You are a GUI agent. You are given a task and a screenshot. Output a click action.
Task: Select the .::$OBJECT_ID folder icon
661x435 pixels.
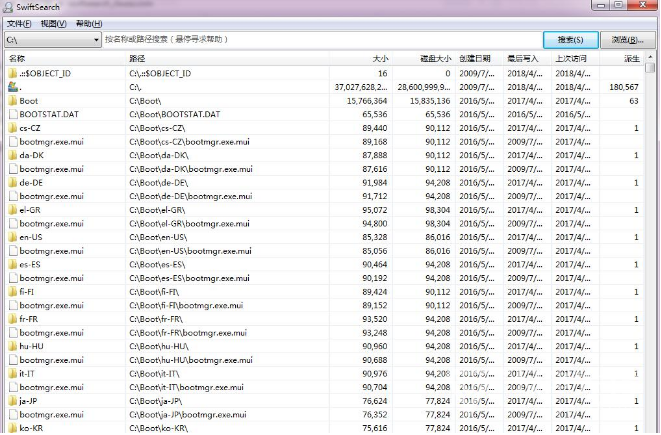click(13, 73)
